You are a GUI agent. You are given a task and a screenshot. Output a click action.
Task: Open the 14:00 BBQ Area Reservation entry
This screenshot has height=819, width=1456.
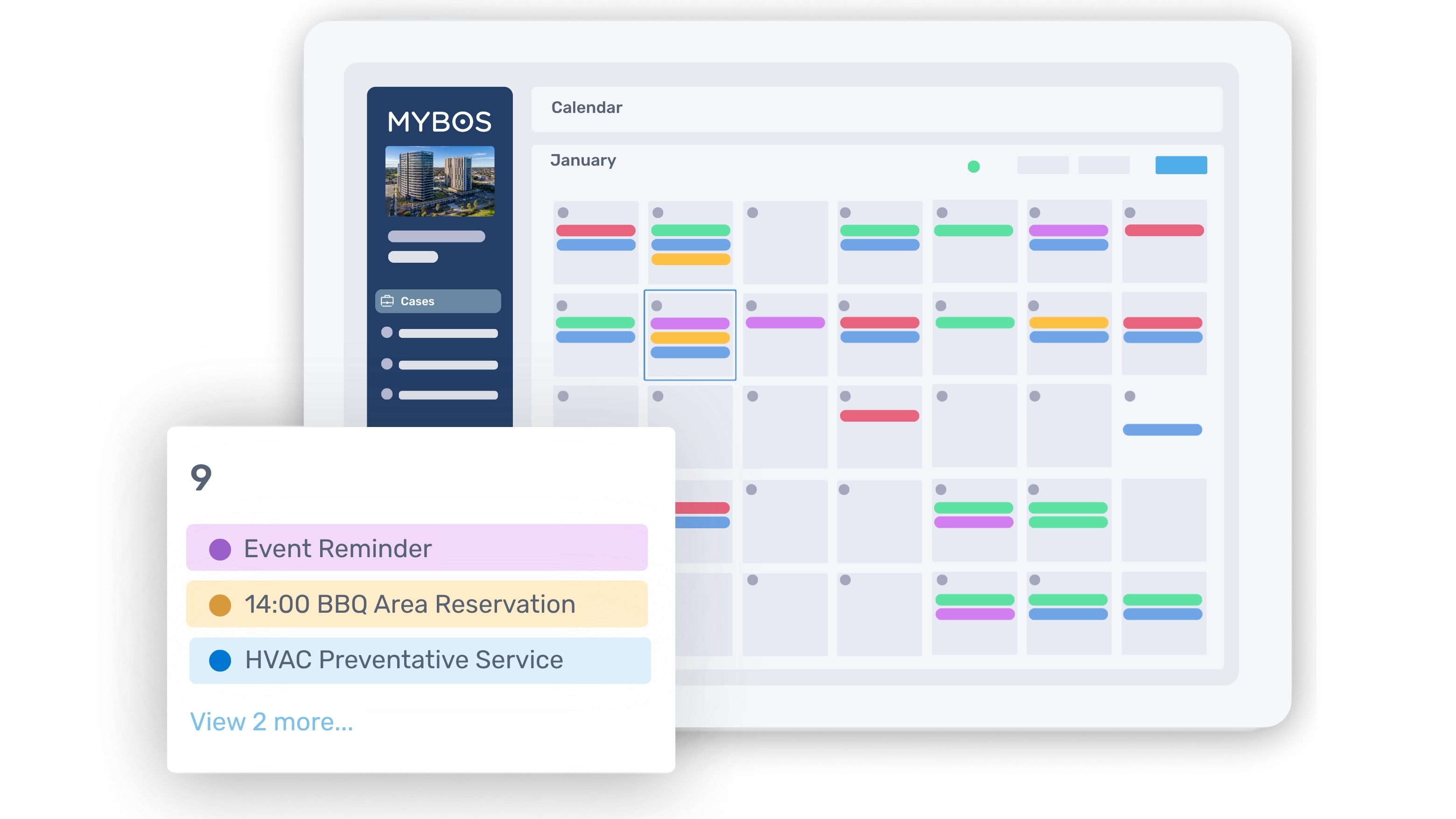pyautogui.click(x=417, y=604)
